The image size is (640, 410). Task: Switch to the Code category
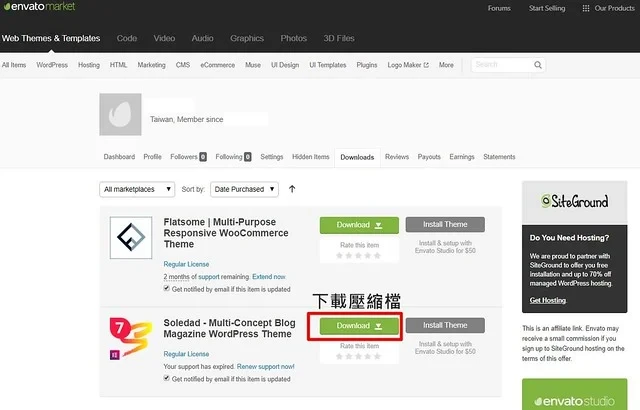(127, 38)
